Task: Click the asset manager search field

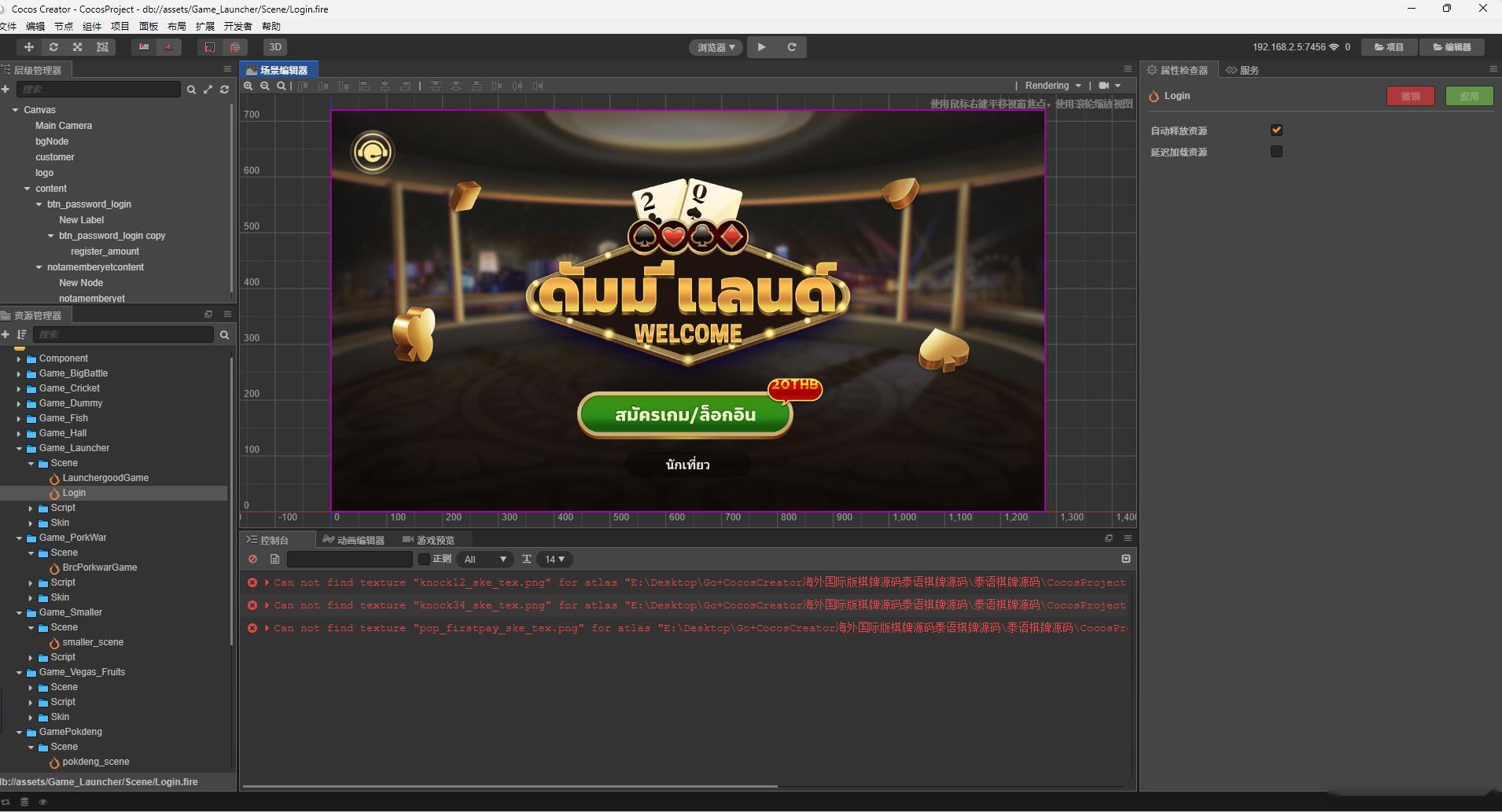Action: pyautogui.click(x=123, y=335)
